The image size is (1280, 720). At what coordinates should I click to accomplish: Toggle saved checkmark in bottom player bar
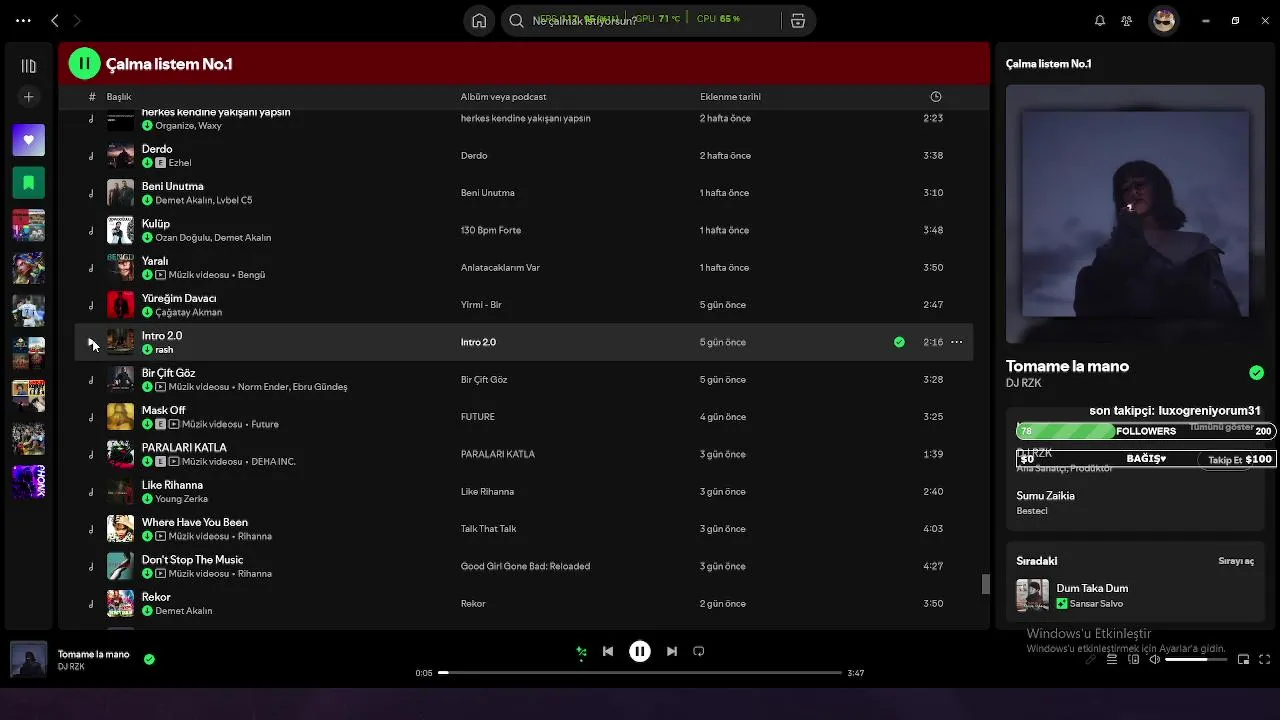[149, 659]
